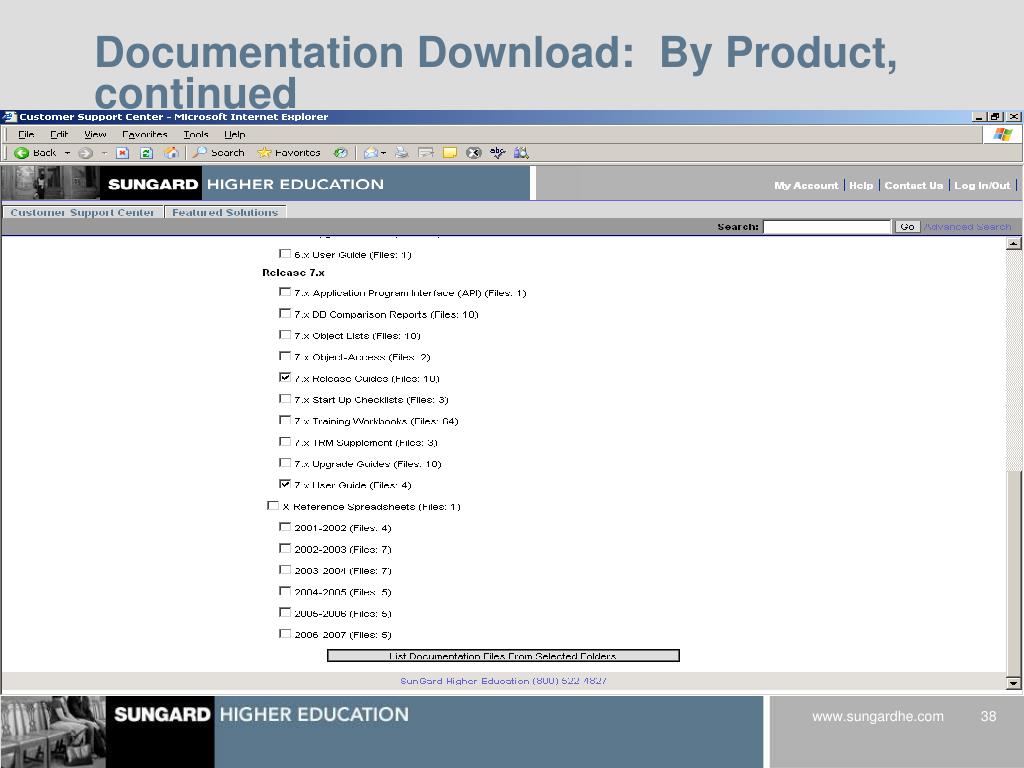The image size is (1024, 768).
Task: Run the abc spell check icon
Action: point(498,153)
